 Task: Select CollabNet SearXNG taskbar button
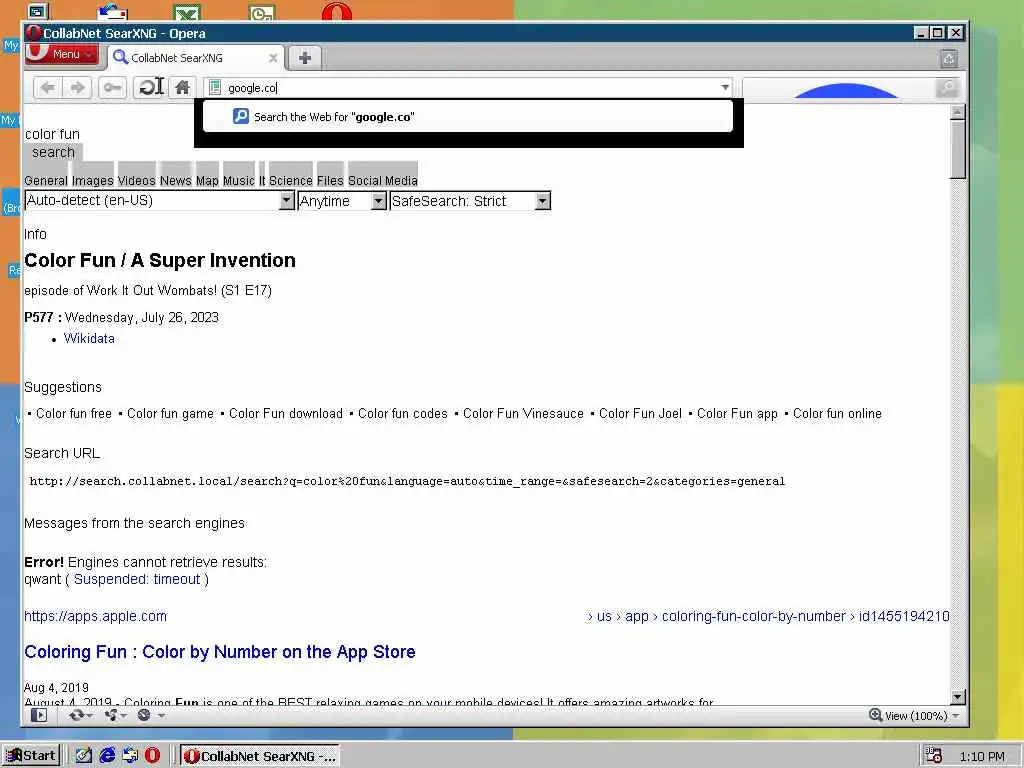(x=259, y=756)
